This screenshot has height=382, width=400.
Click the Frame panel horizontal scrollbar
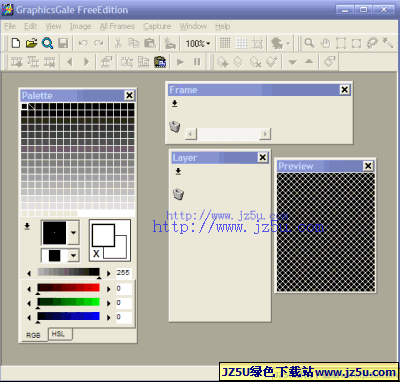pyautogui.click(x=228, y=134)
